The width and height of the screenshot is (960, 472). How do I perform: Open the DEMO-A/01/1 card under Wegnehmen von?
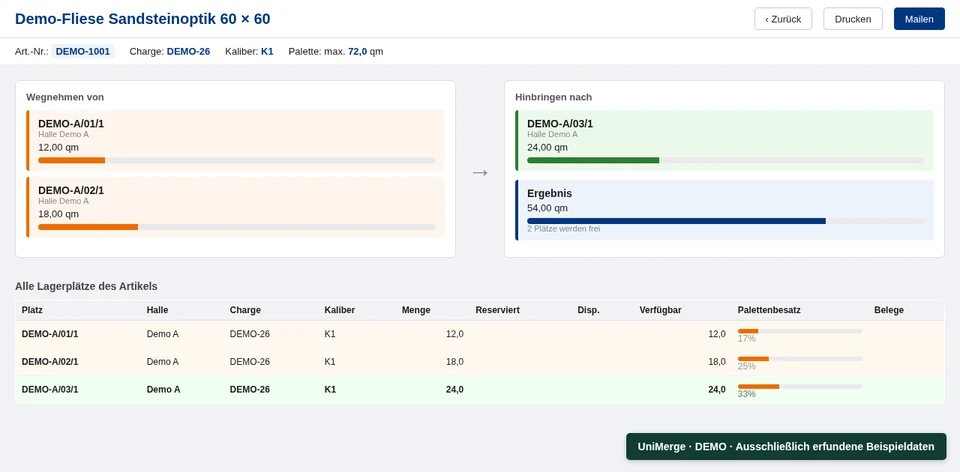235,140
